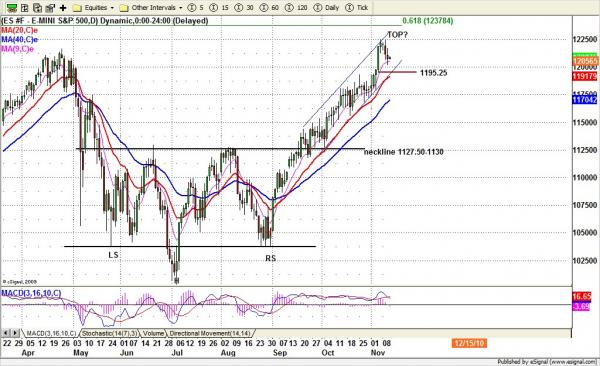
Task: Open the Equities dropdown arrow
Action: click(112, 8)
